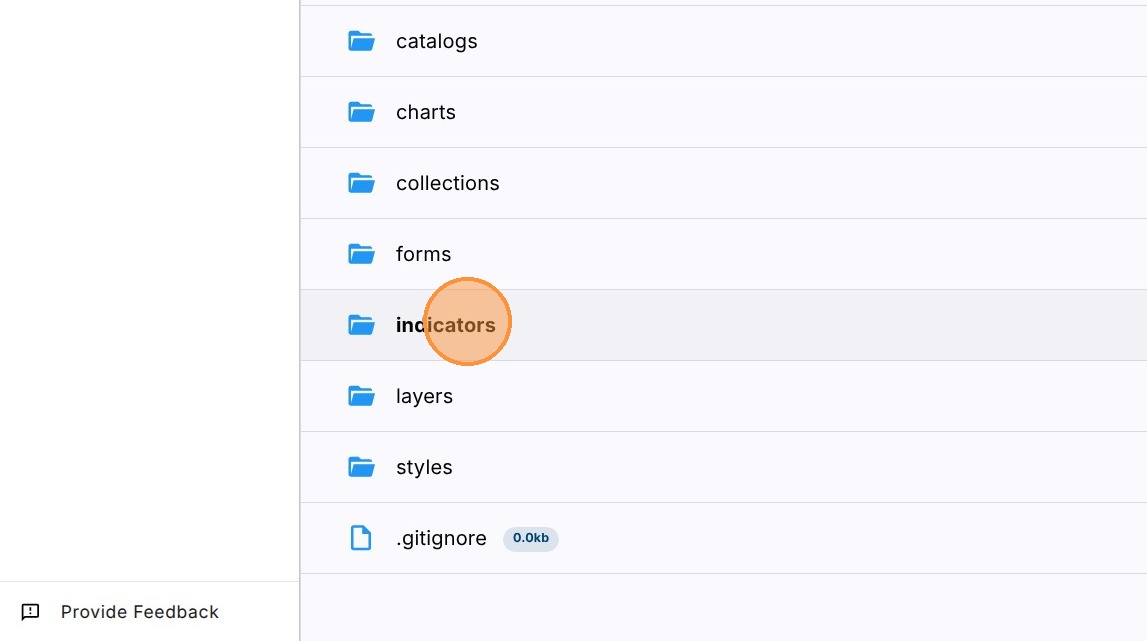This screenshot has width=1147, height=641.
Task: Navigate into the forms folder name
Action: pos(423,254)
